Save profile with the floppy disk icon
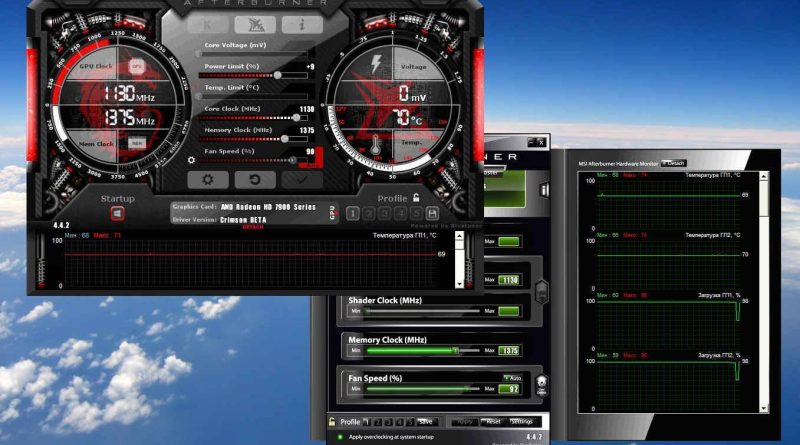The height and width of the screenshot is (445, 800). point(432,213)
